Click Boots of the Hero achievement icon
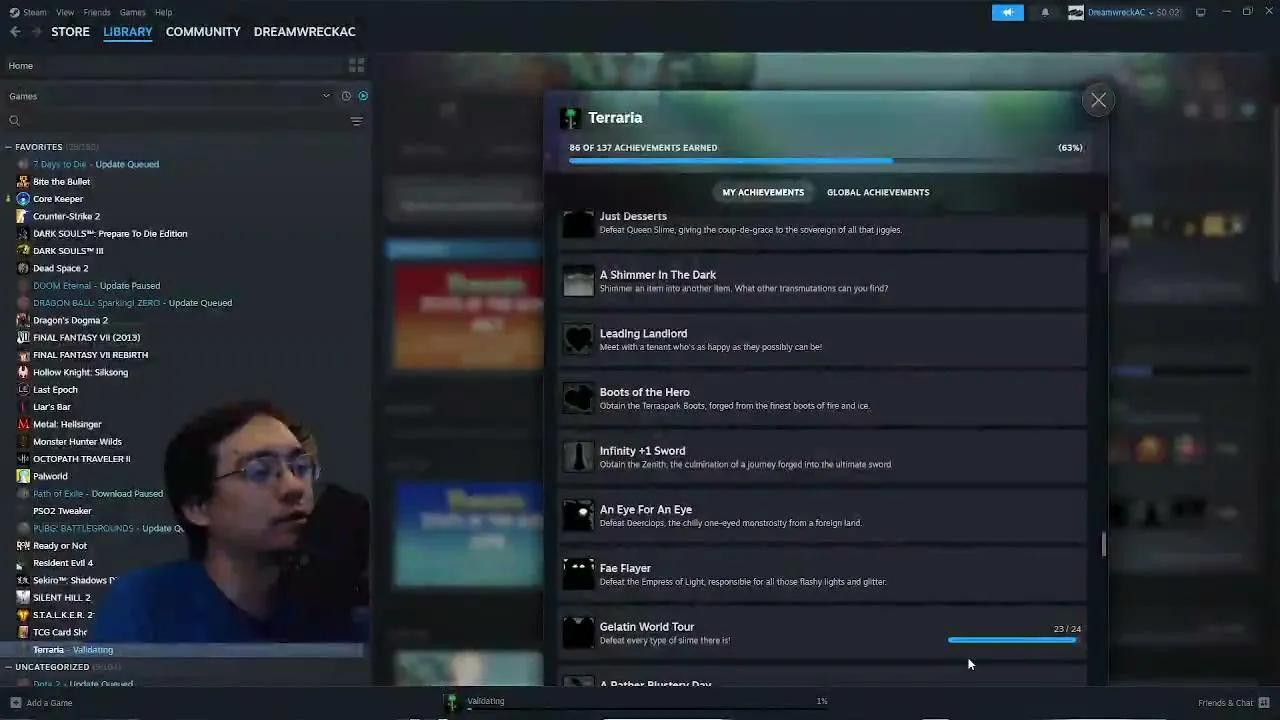Image resolution: width=1280 pixels, height=720 pixels. [578, 398]
